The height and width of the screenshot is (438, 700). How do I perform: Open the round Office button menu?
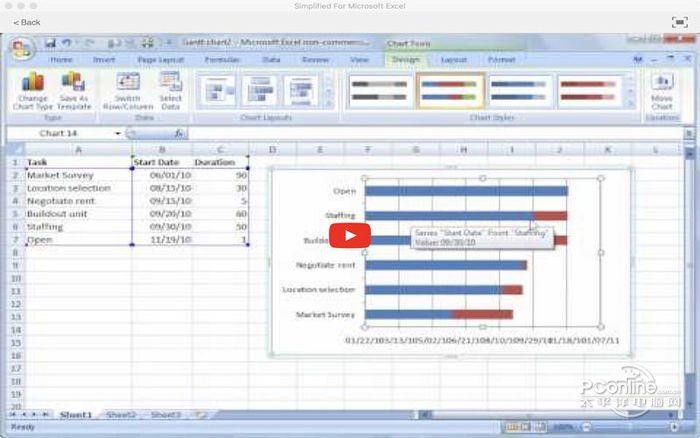pos(21,49)
